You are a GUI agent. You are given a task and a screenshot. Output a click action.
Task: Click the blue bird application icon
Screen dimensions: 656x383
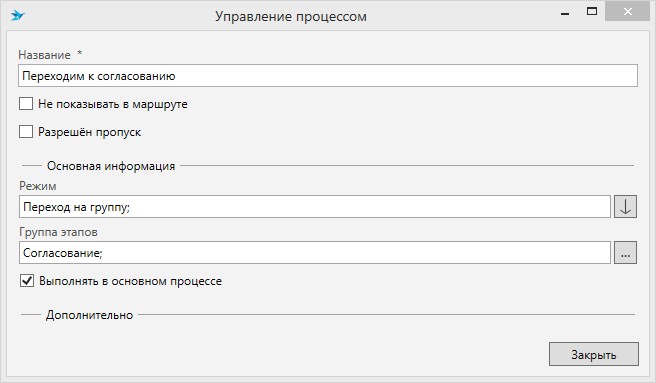coord(18,15)
